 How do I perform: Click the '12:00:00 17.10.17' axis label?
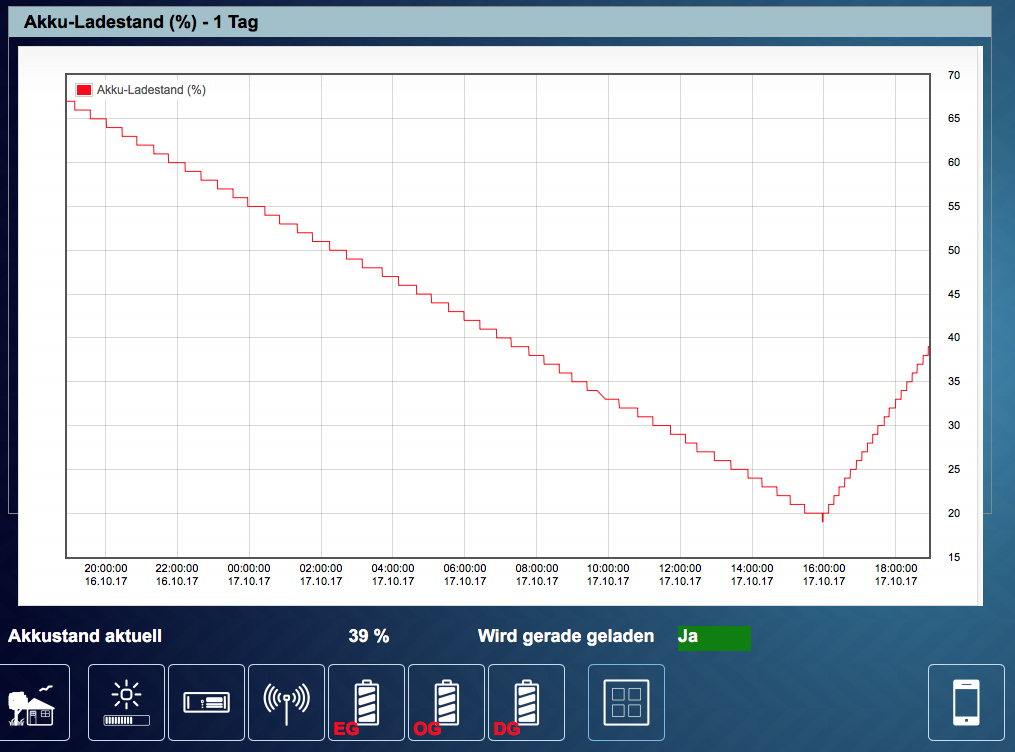(x=680, y=575)
